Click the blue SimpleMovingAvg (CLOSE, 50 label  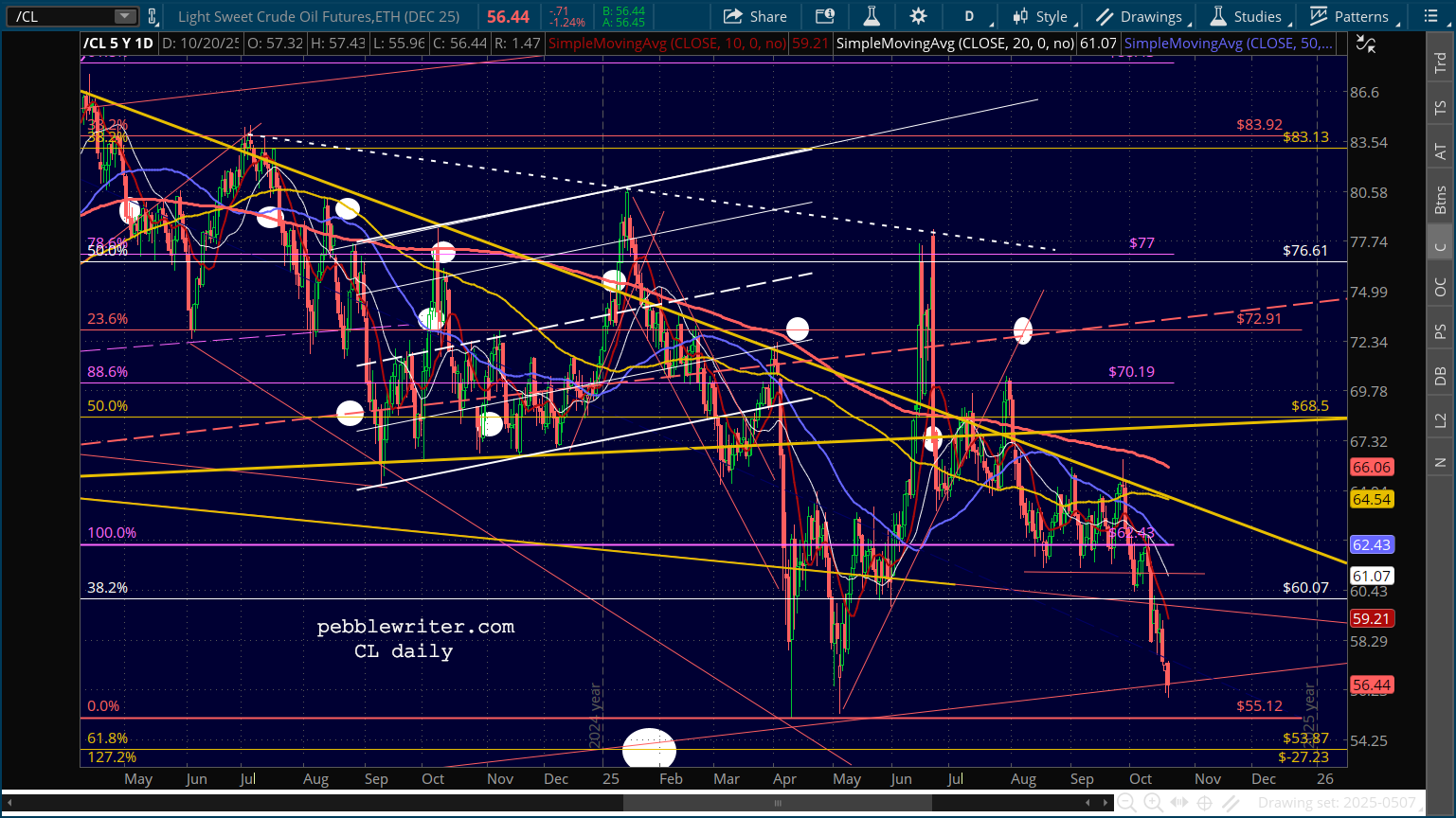click(x=1228, y=44)
